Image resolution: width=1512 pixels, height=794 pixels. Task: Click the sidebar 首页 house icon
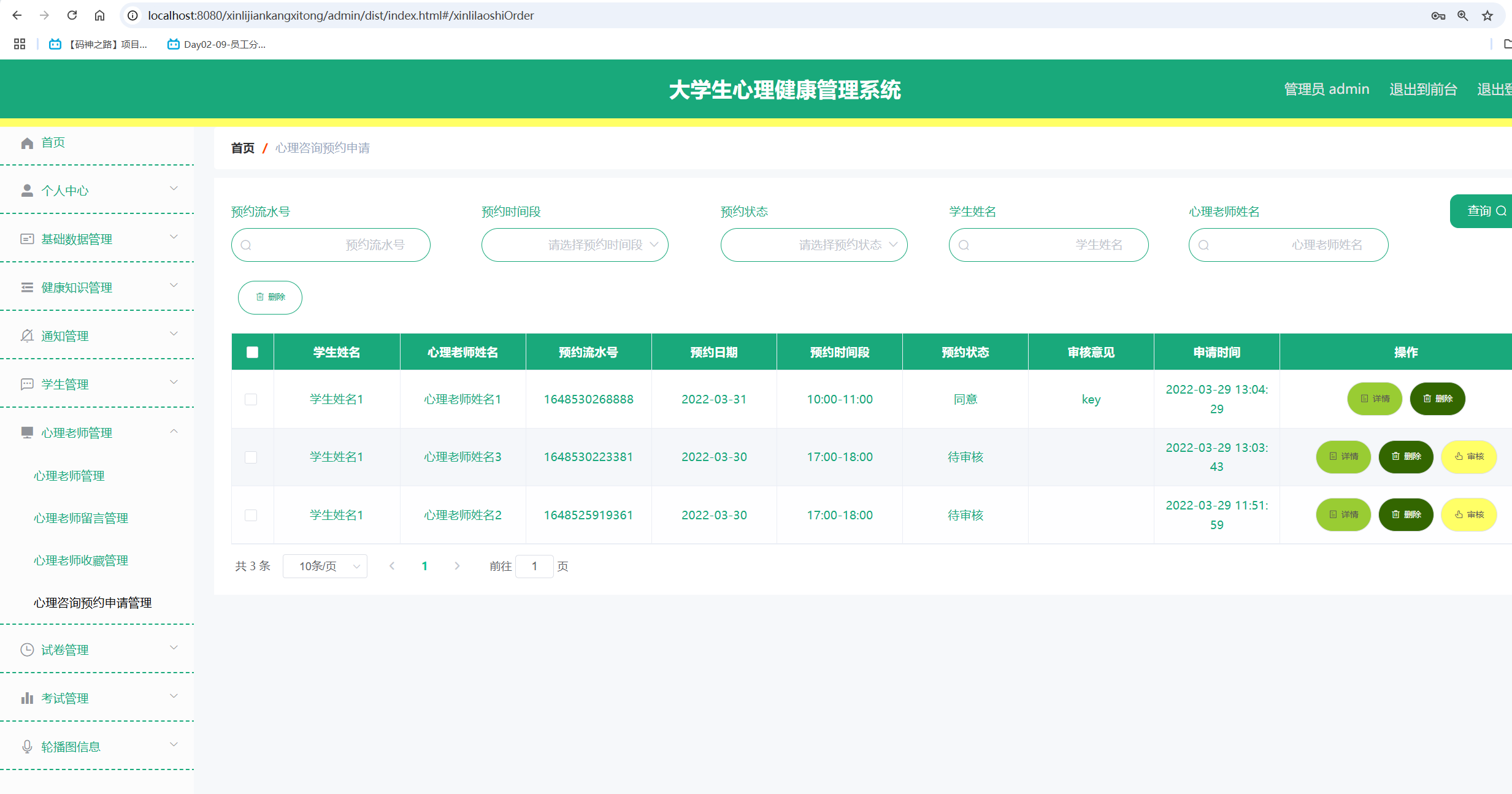click(27, 143)
